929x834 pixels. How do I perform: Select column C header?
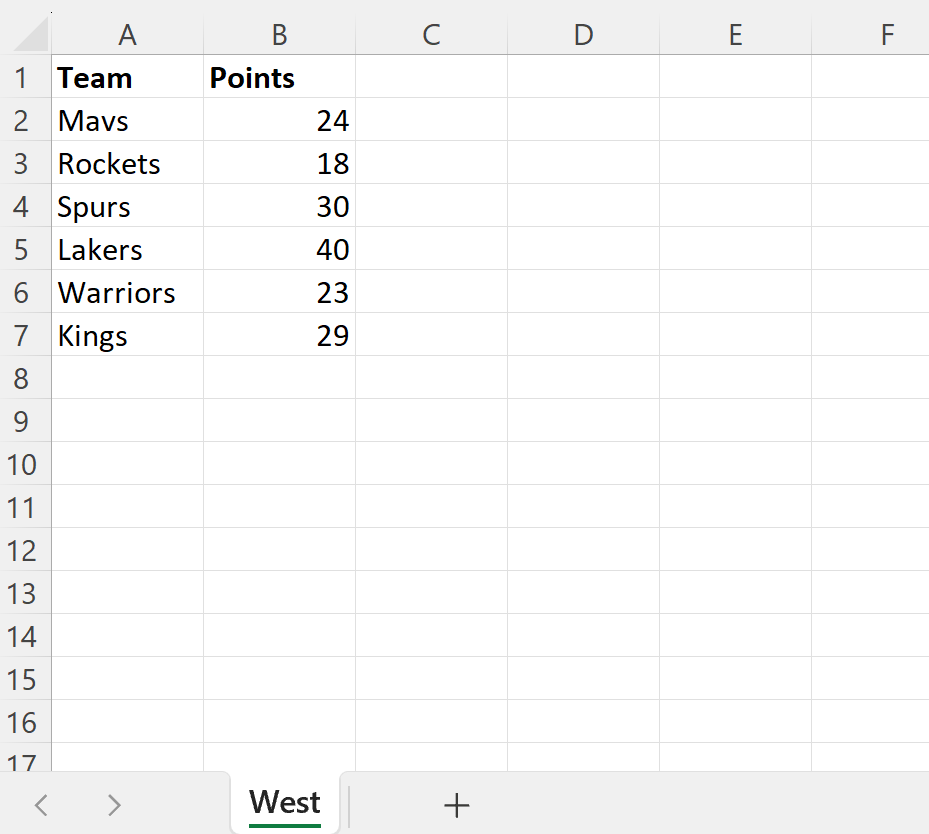pyautogui.click(x=431, y=35)
